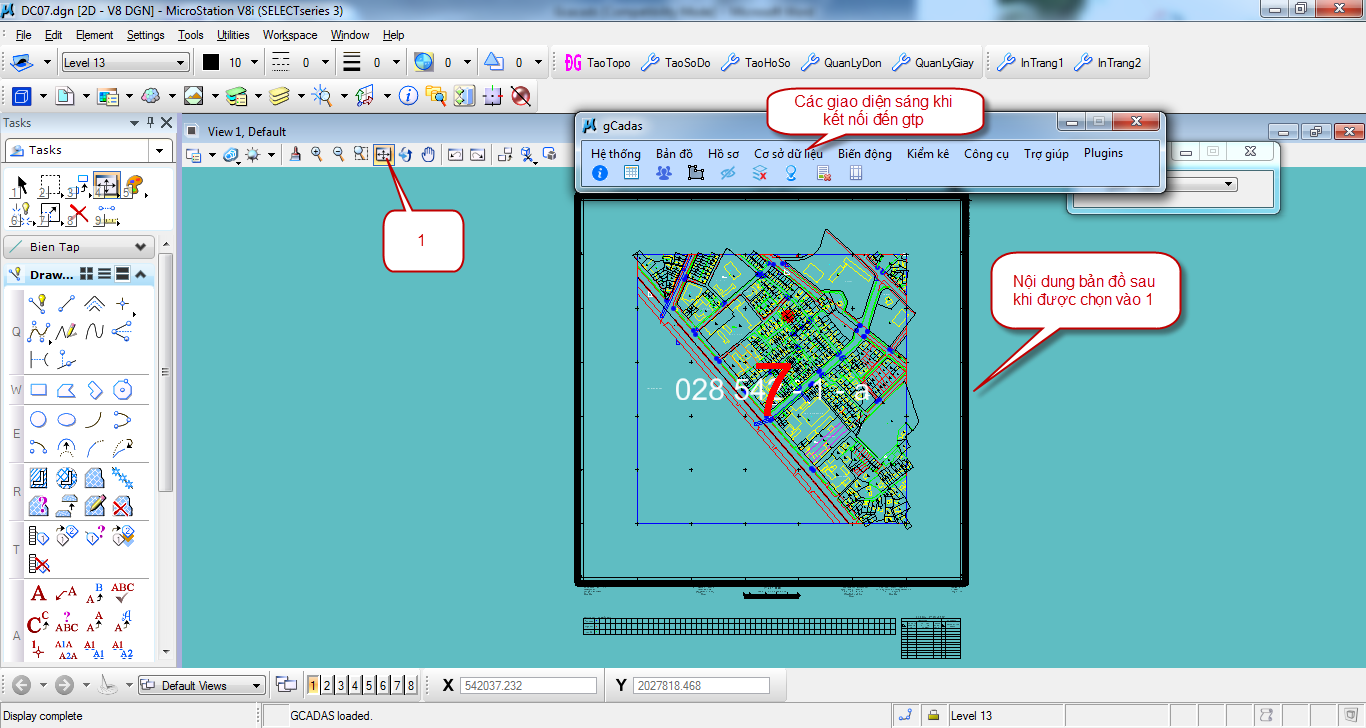Open the Default Views dropdown

pos(201,685)
